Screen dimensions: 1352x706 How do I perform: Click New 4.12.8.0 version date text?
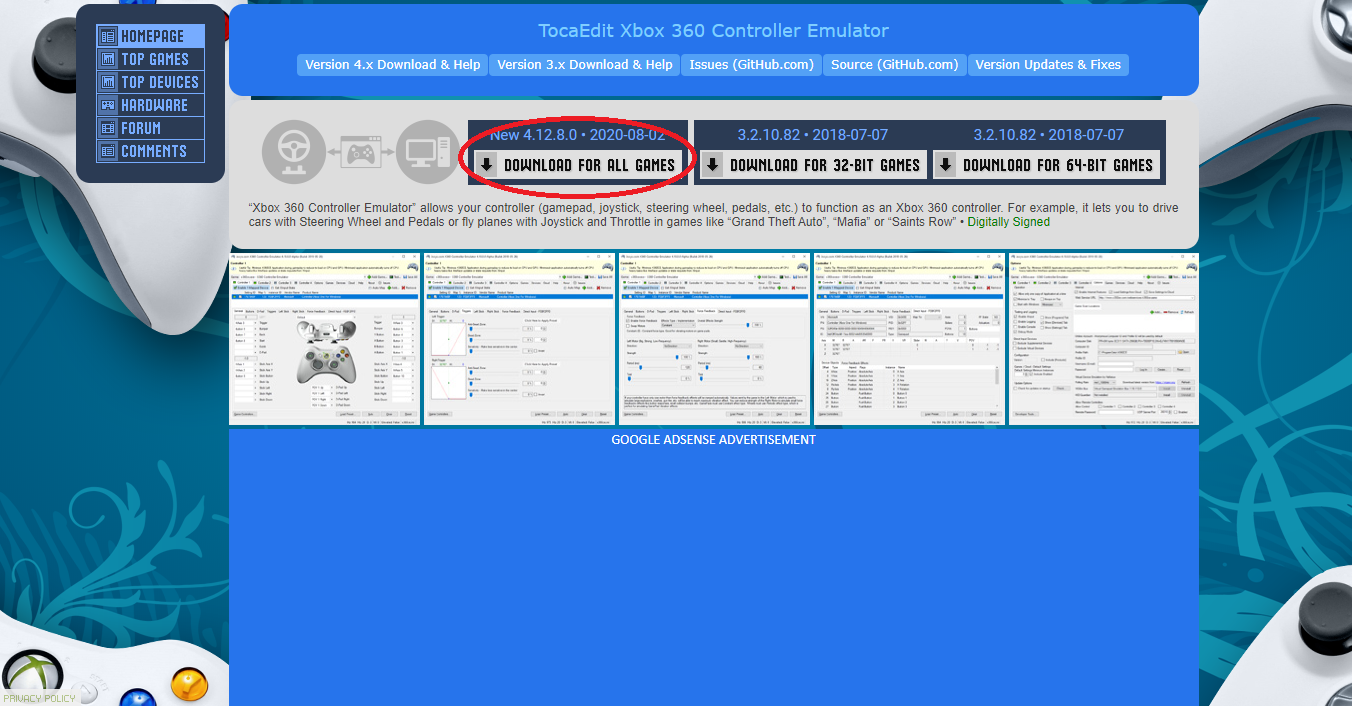point(578,135)
